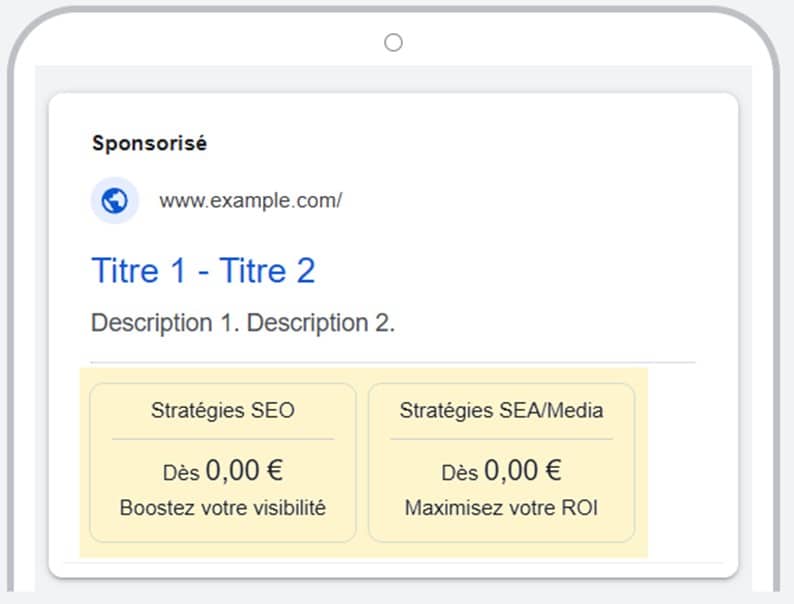The width and height of the screenshot is (794, 604).
Task: Click the 'Maximisez votre ROI' text
Action: 501,508
